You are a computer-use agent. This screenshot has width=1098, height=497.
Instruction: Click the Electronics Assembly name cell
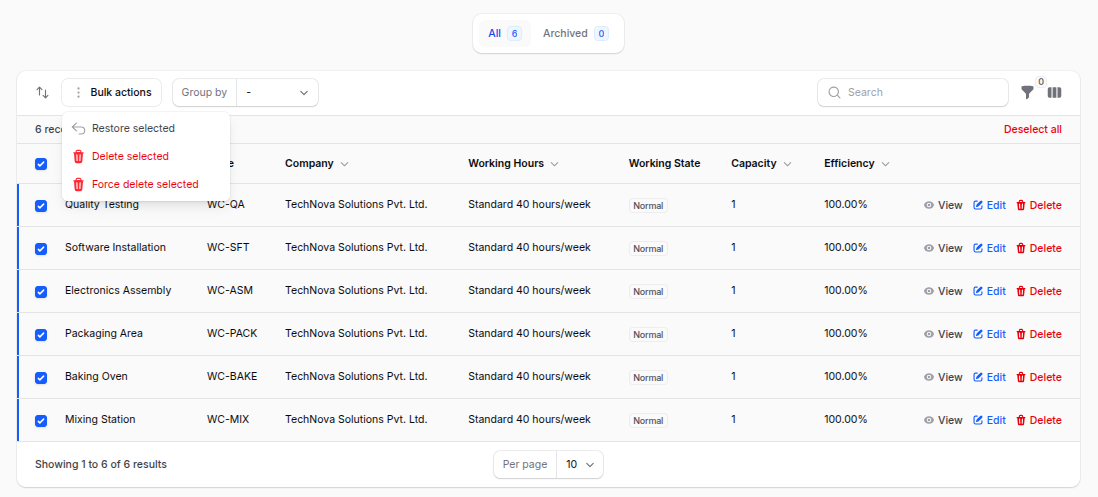[118, 290]
